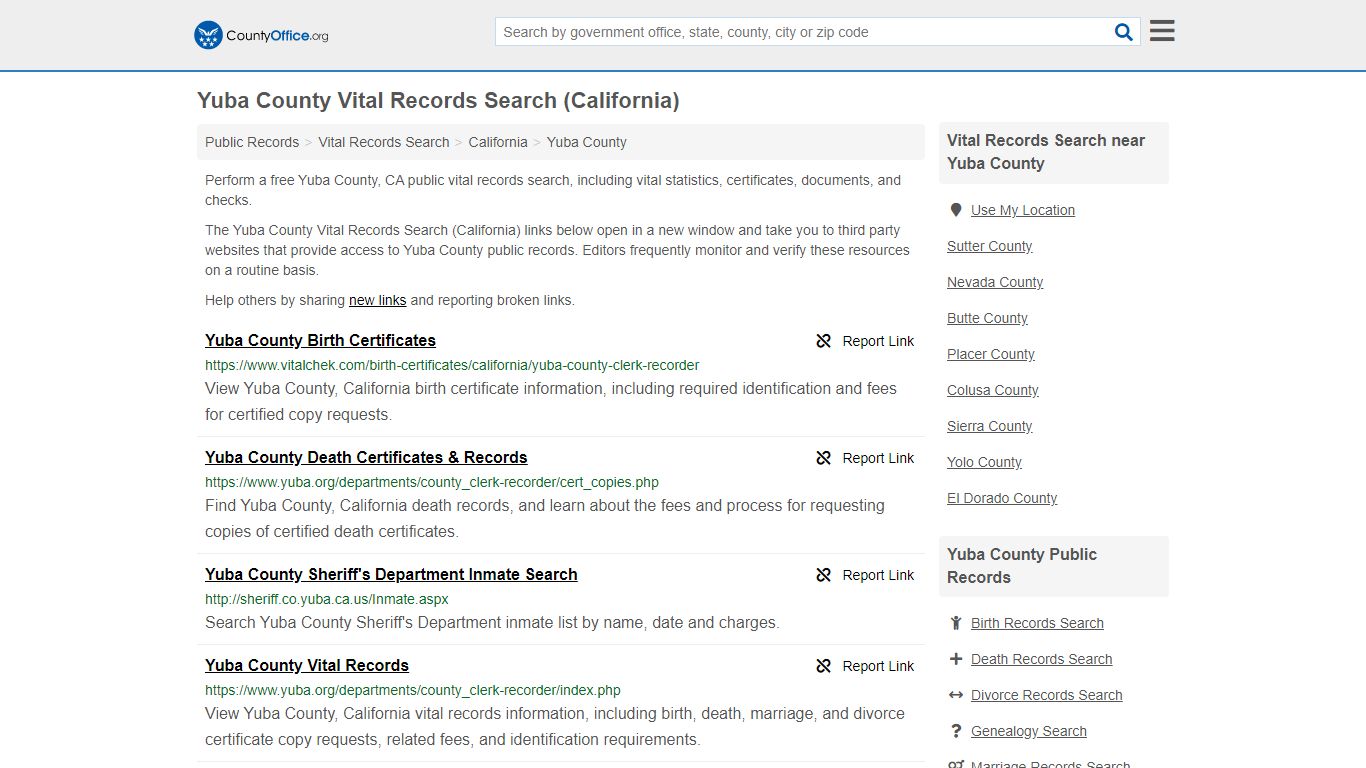This screenshot has height=768, width=1366.
Task: Click broken-link icon for Inmate Search row
Action: click(x=824, y=575)
